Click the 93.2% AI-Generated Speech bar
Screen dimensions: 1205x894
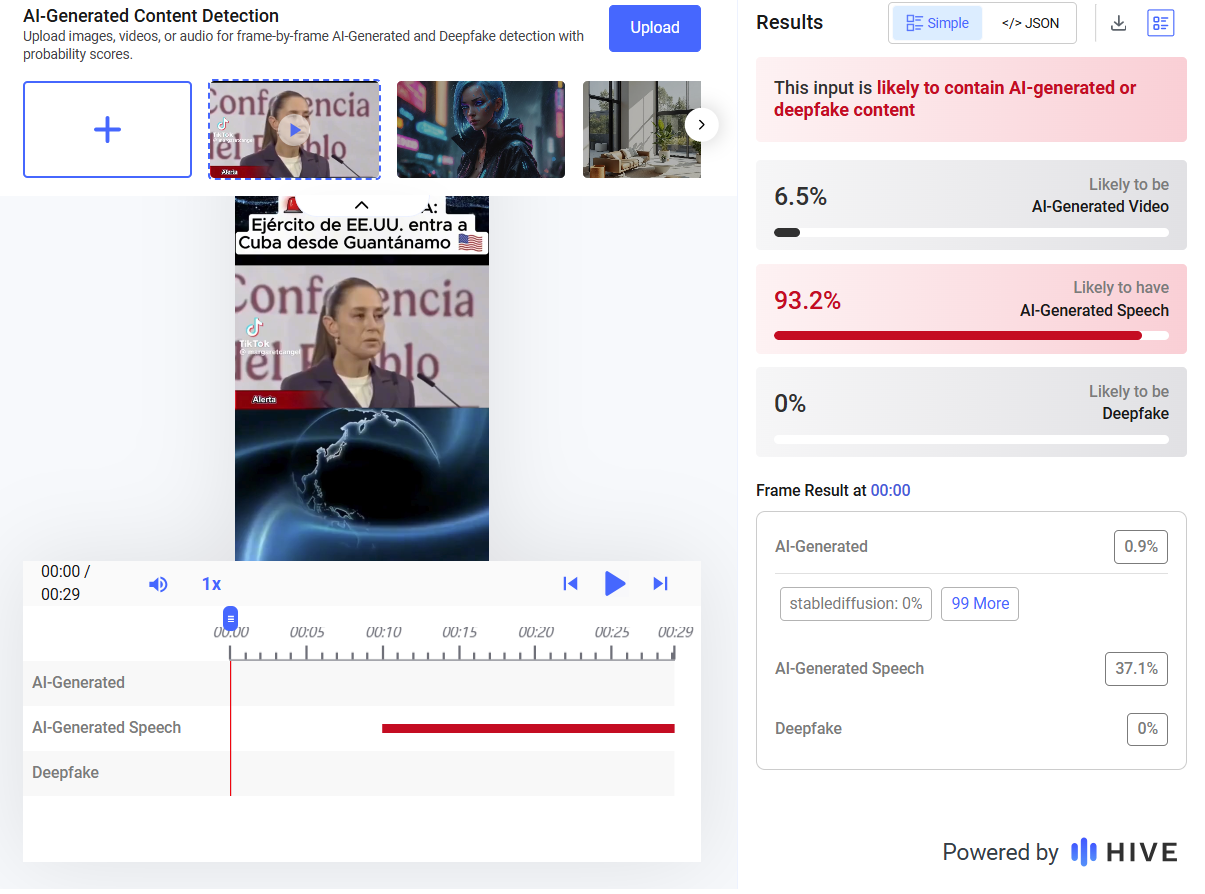(971, 336)
